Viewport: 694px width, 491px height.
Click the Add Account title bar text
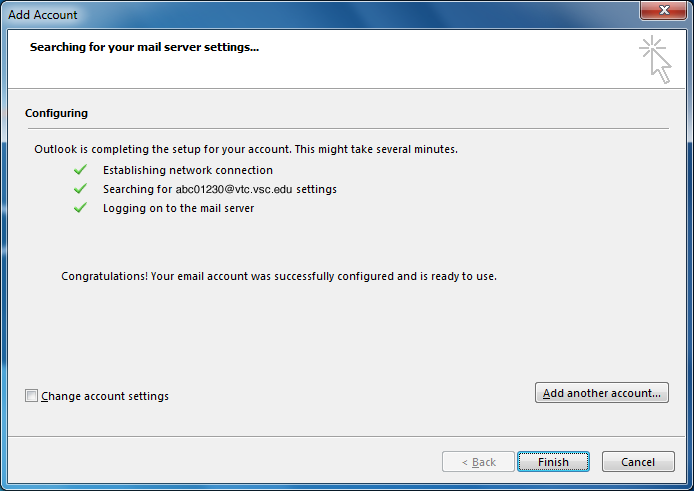pos(42,15)
